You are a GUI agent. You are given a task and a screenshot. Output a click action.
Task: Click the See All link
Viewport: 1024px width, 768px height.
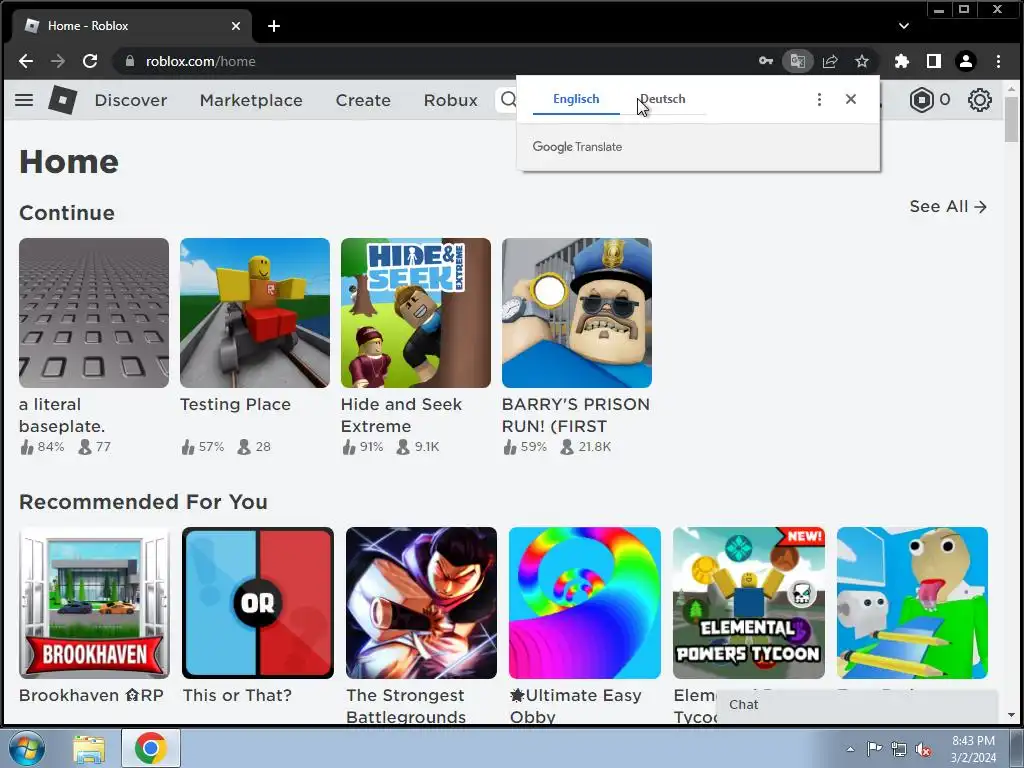(x=948, y=206)
